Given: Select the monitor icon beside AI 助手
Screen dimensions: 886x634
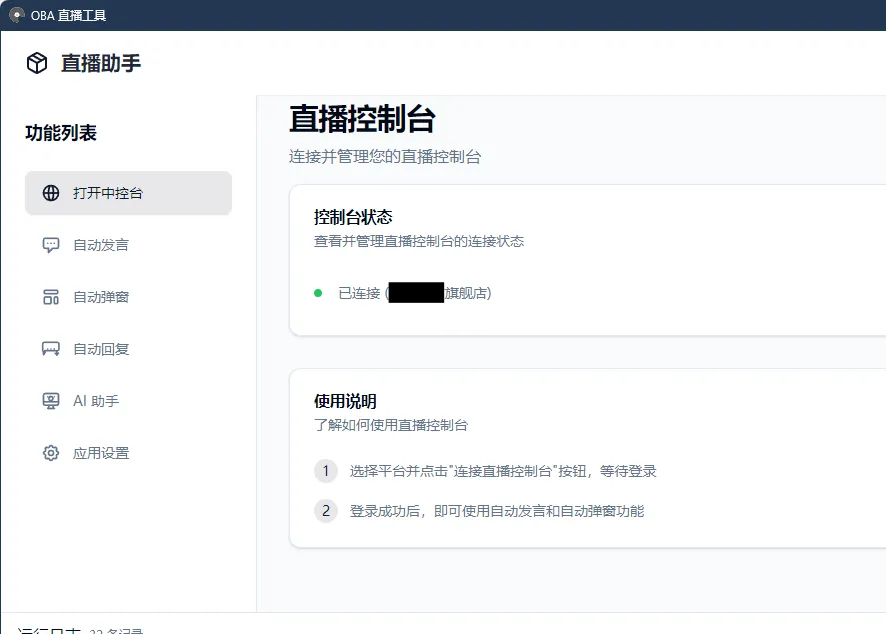Looking at the screenshot, I should [50, 400].
